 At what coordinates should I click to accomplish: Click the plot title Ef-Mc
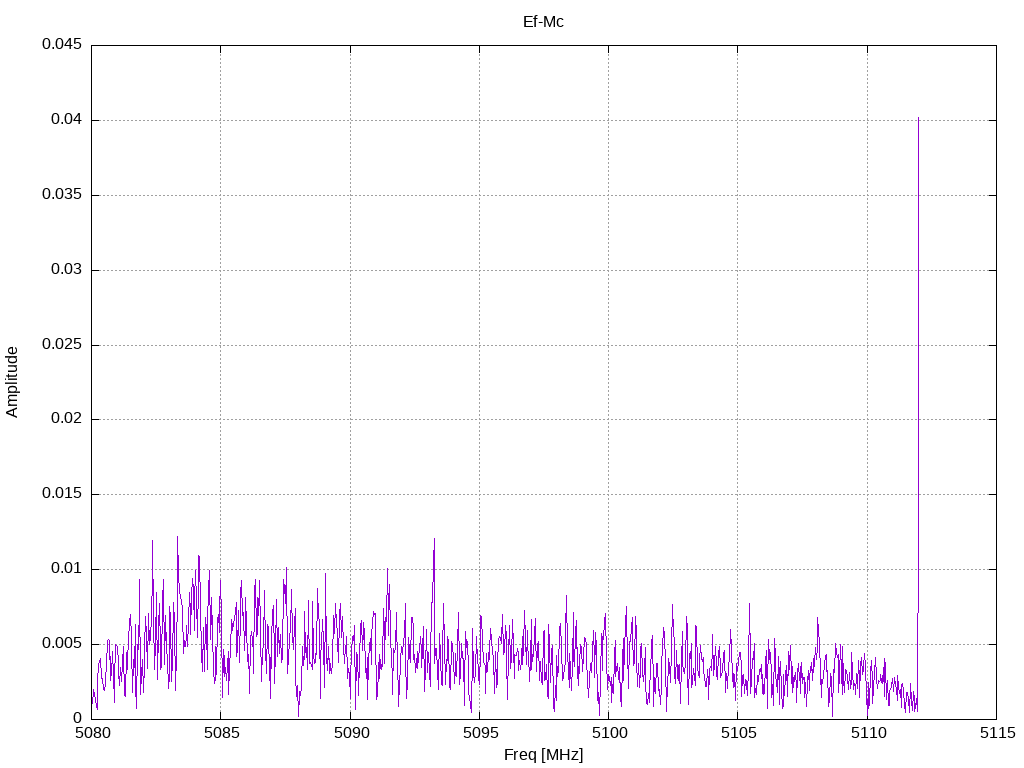(543, 22)
